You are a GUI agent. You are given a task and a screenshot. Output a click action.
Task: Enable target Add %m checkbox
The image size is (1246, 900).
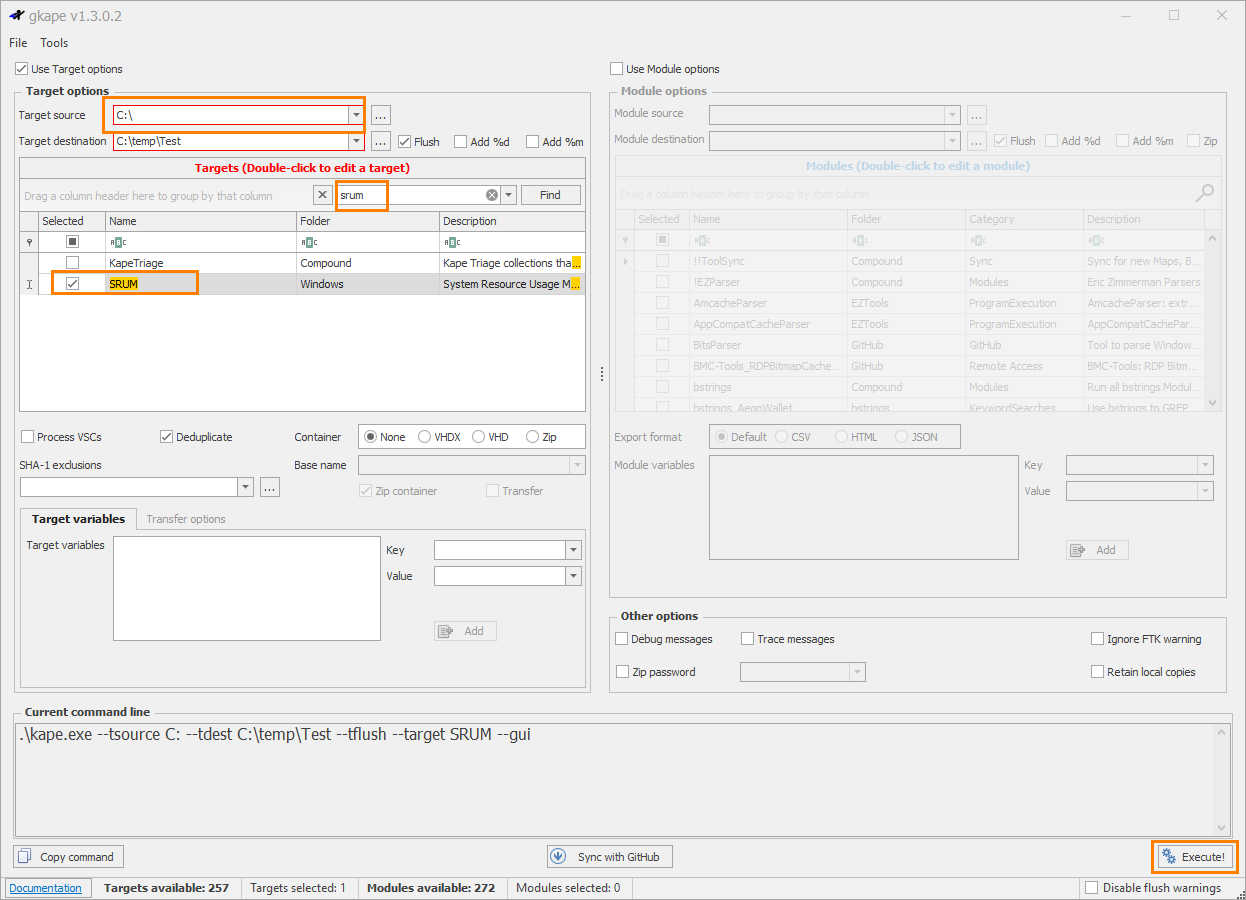pyautogui.click(x=533, y=142)
